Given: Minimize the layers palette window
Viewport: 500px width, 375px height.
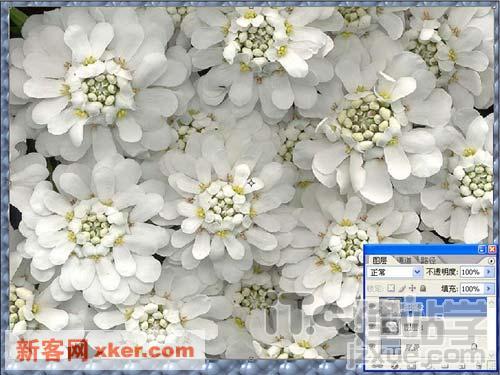Looking at the screenshot, I should (482, 249).
